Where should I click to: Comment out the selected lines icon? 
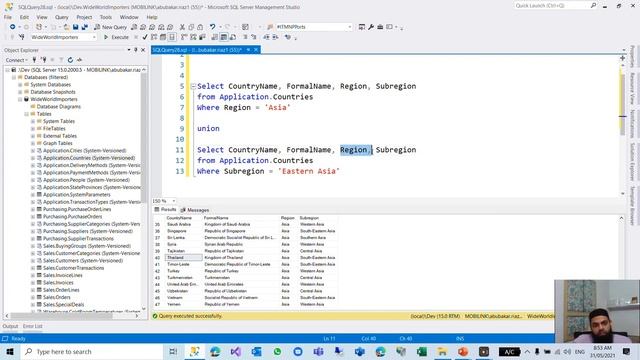tap(245, 37)
